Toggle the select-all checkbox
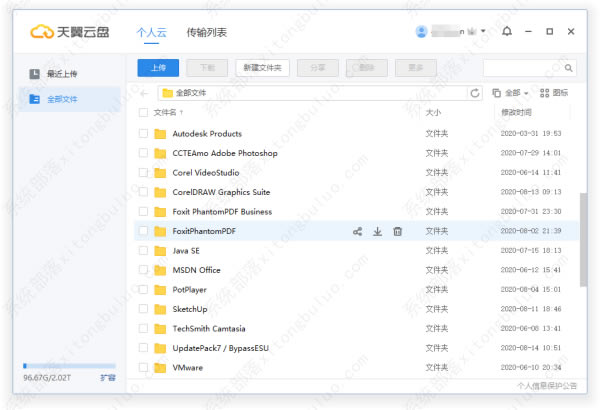 click(143, 113)
